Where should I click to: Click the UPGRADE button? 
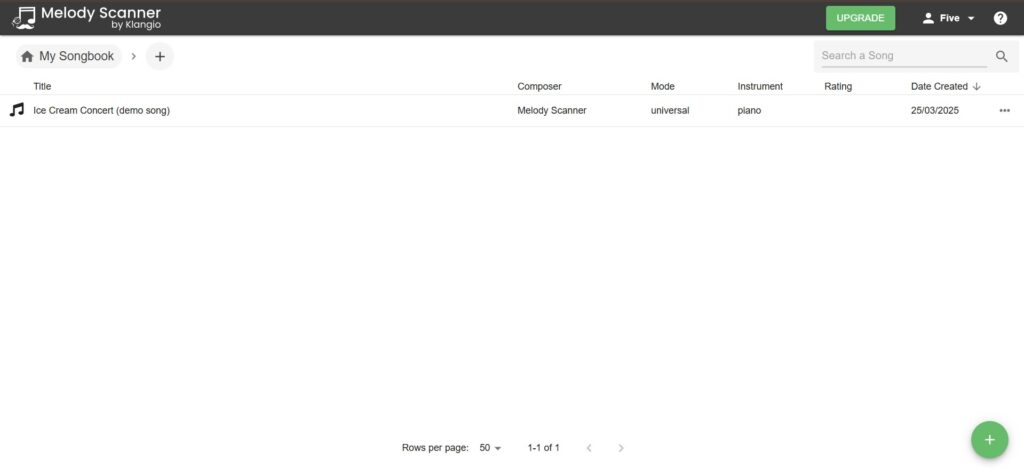(x=860, y=18)
